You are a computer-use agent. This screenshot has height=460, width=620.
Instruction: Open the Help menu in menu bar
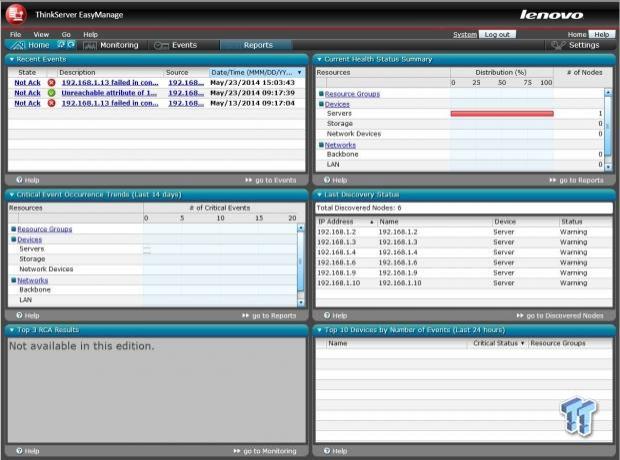pyautogui.click(x=91, y=34)
